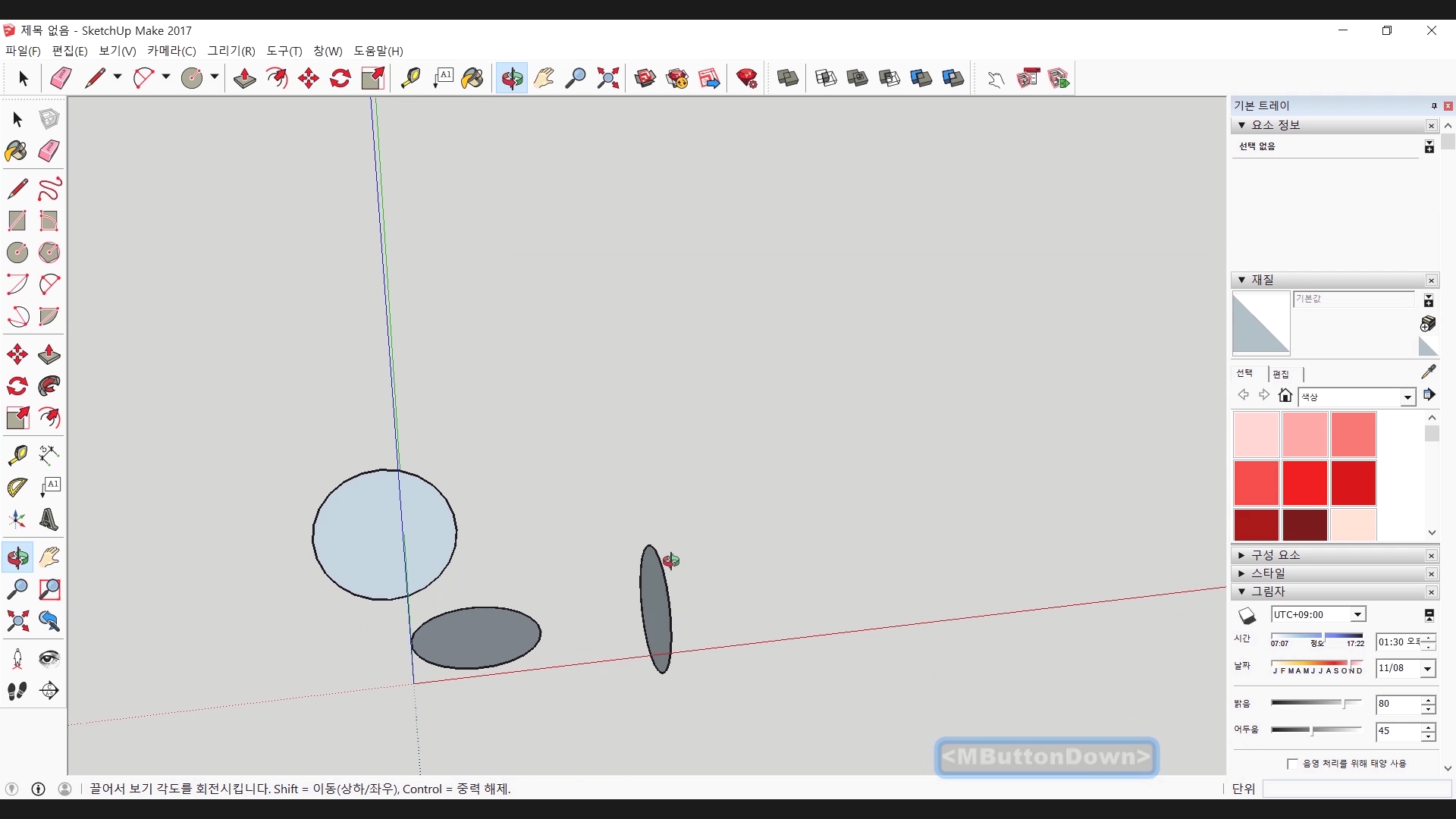
Task: Open the UTC+09:00 timezone dropdown
Action: (x=1357, y=615)
